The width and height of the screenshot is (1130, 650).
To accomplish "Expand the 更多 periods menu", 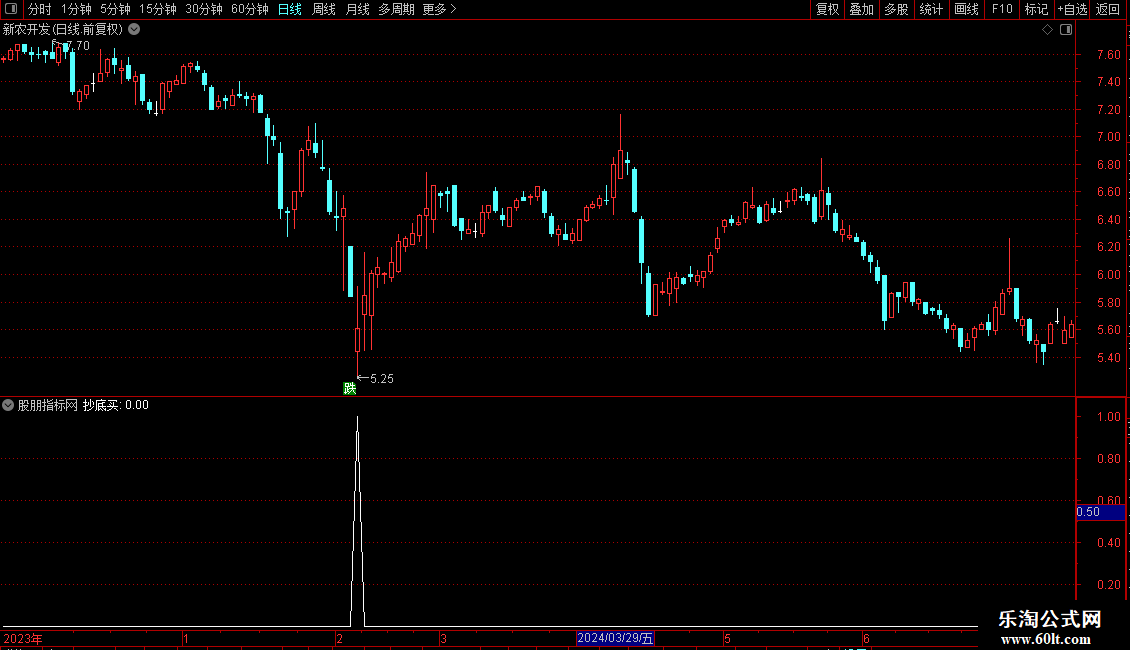I will point(440,9).
